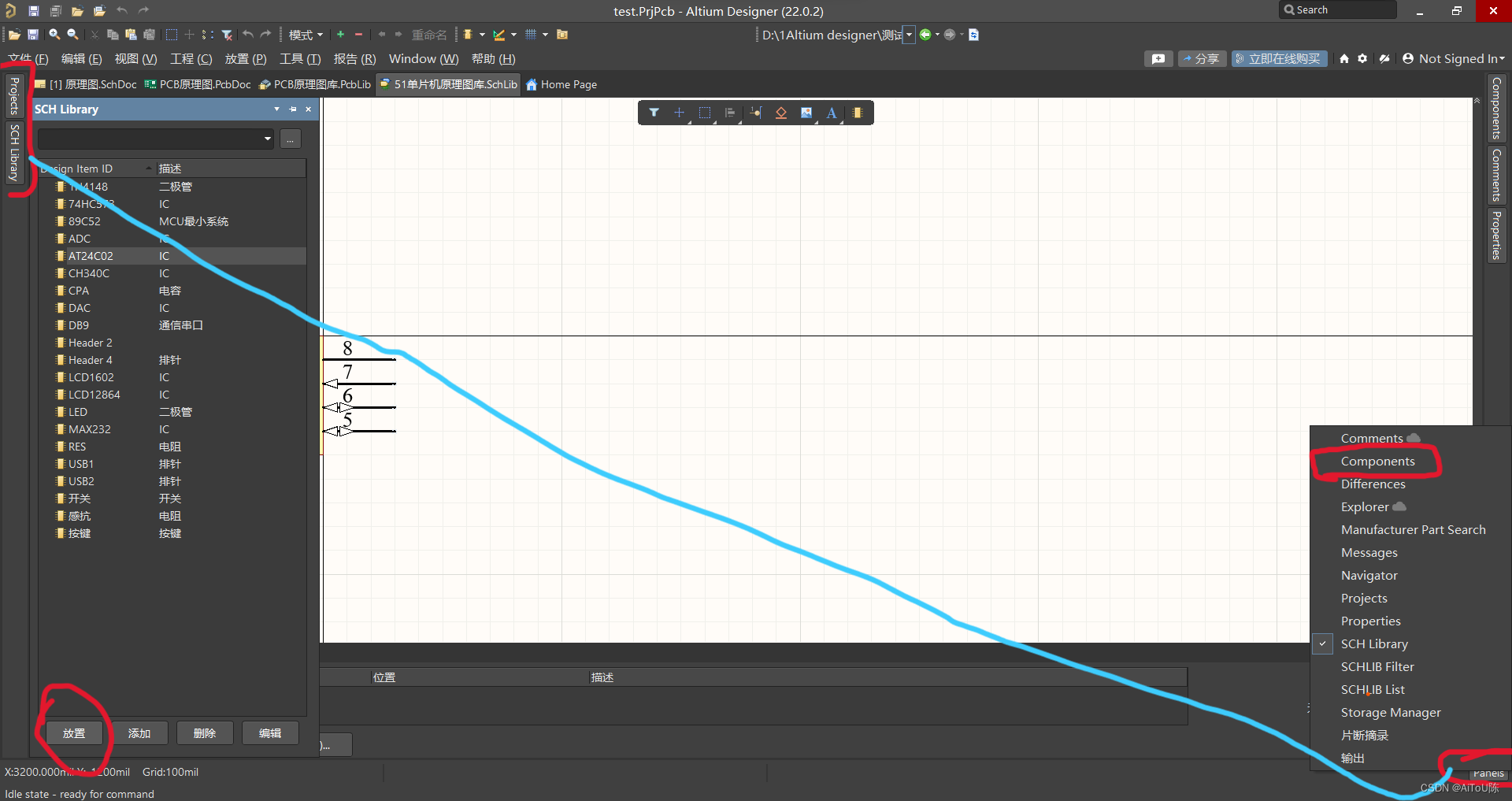
Task: Select the AT24C02 component in list
Action: tap(91, 256)
